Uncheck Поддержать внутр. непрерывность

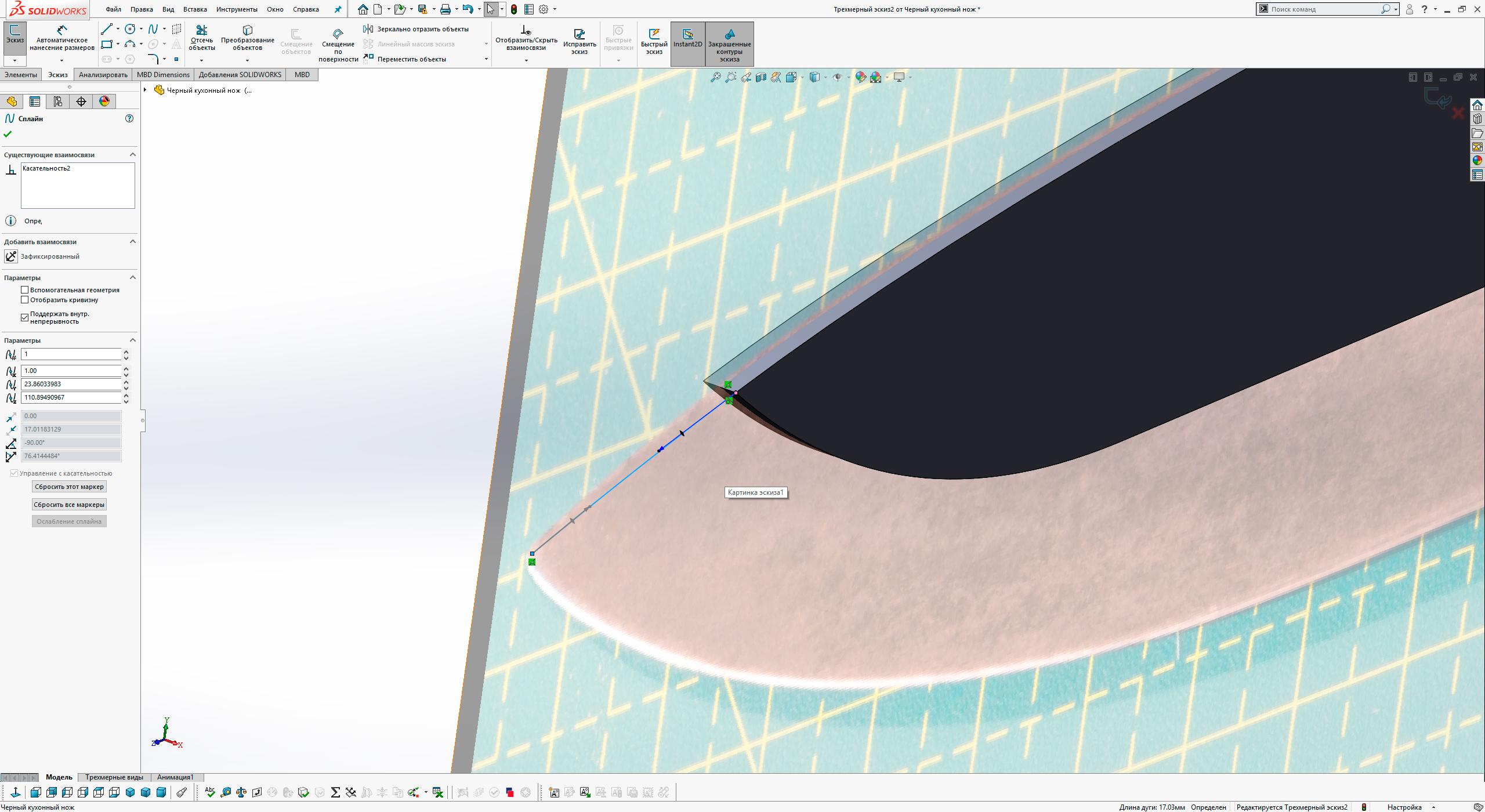[x=24, y=317]
